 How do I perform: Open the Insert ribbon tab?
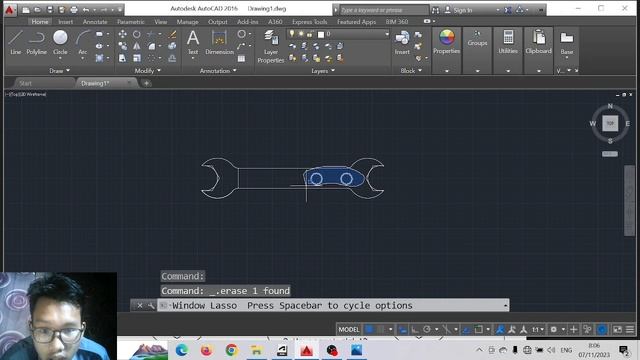pos(65,22)
